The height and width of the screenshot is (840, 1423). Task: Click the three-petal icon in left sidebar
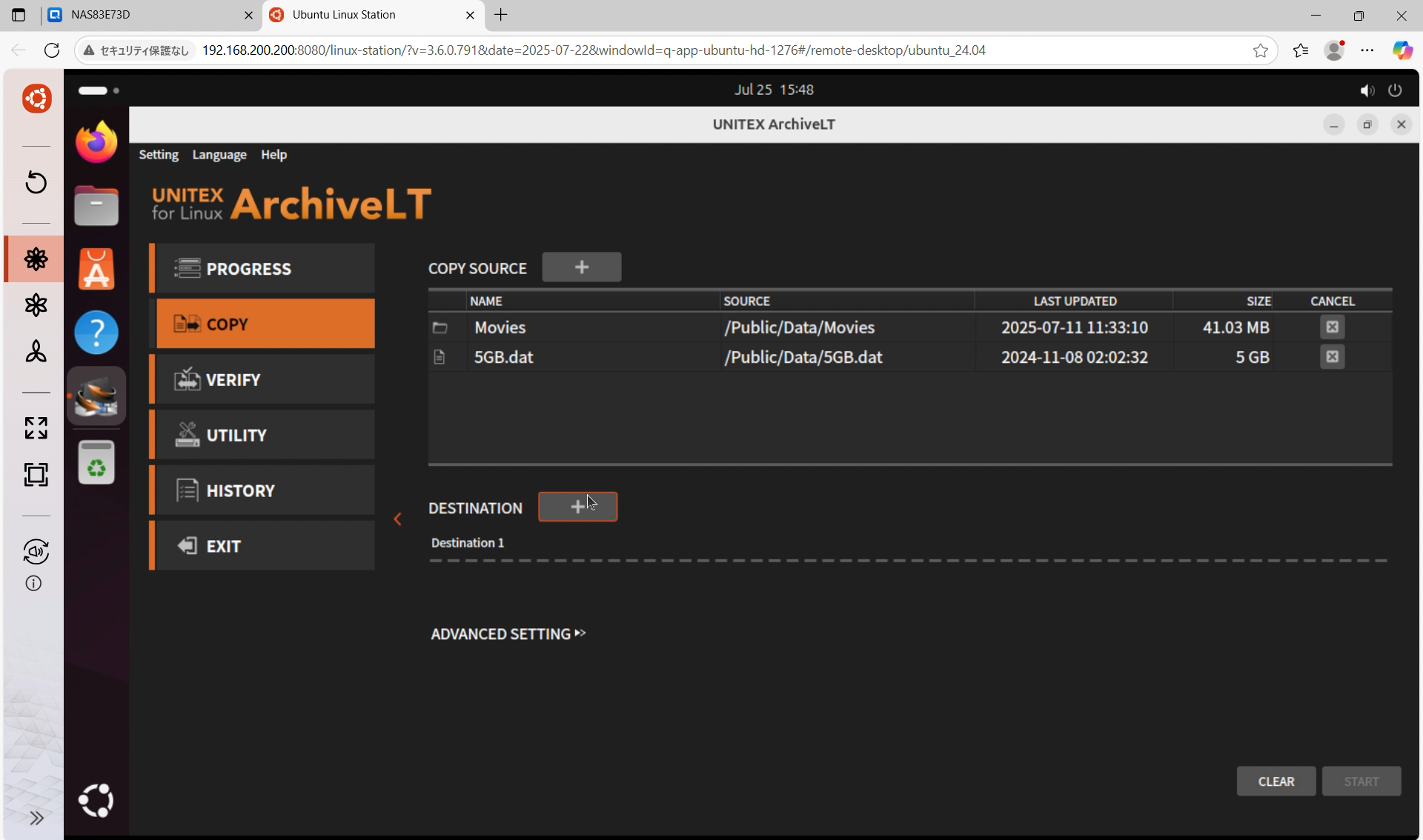(x=36, y=351)
